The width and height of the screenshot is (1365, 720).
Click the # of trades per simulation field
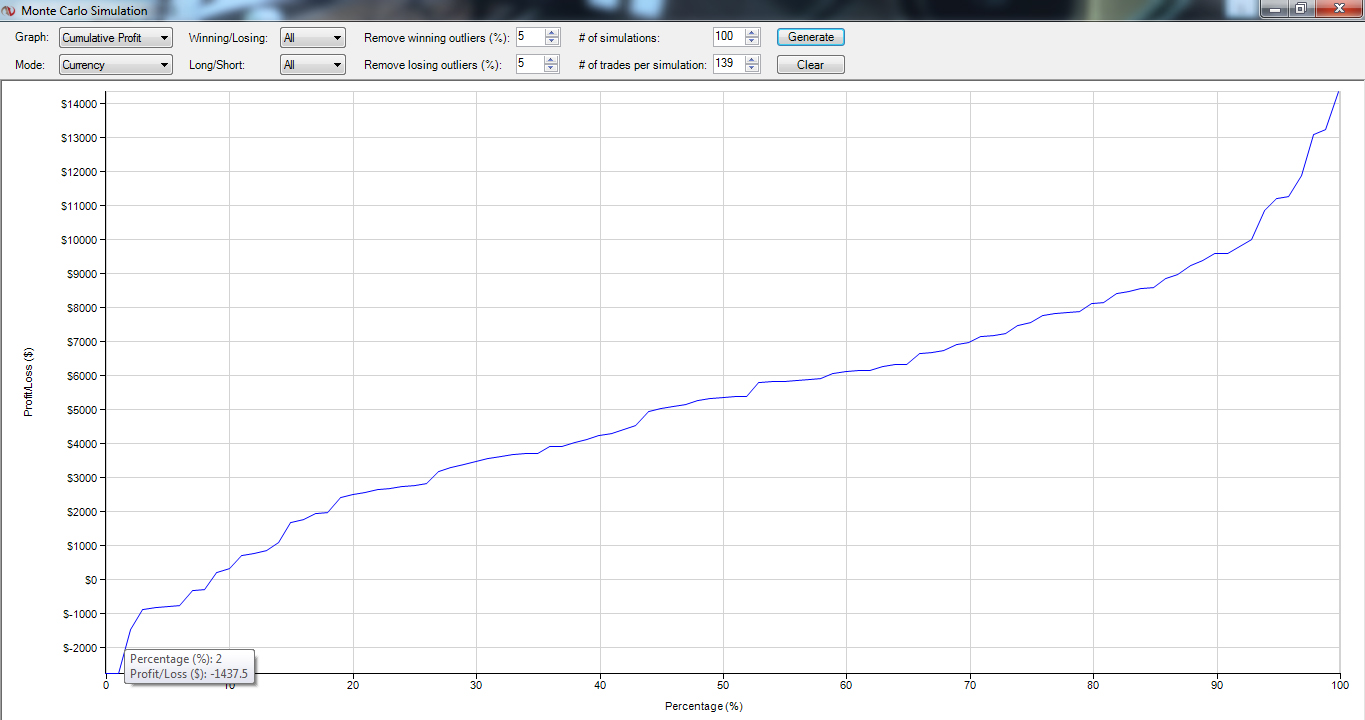729,65
